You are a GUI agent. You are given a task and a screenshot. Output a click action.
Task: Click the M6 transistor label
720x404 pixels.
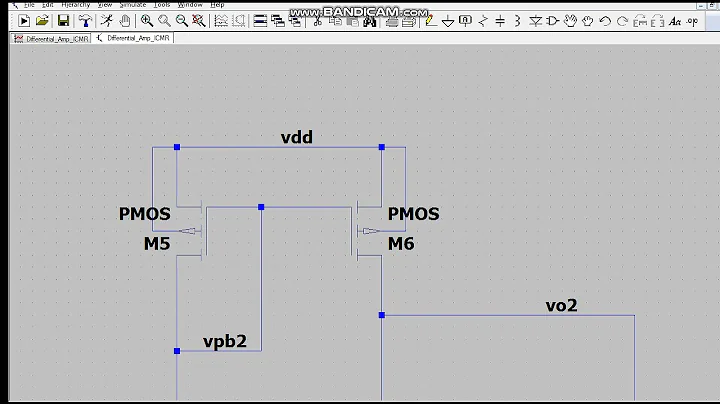[x=401, y=243]
